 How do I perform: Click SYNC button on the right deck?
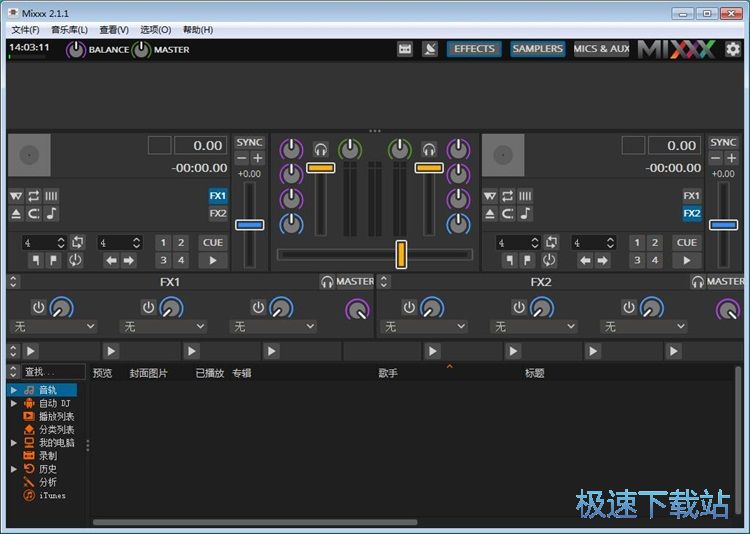click(x=723, y=143)
